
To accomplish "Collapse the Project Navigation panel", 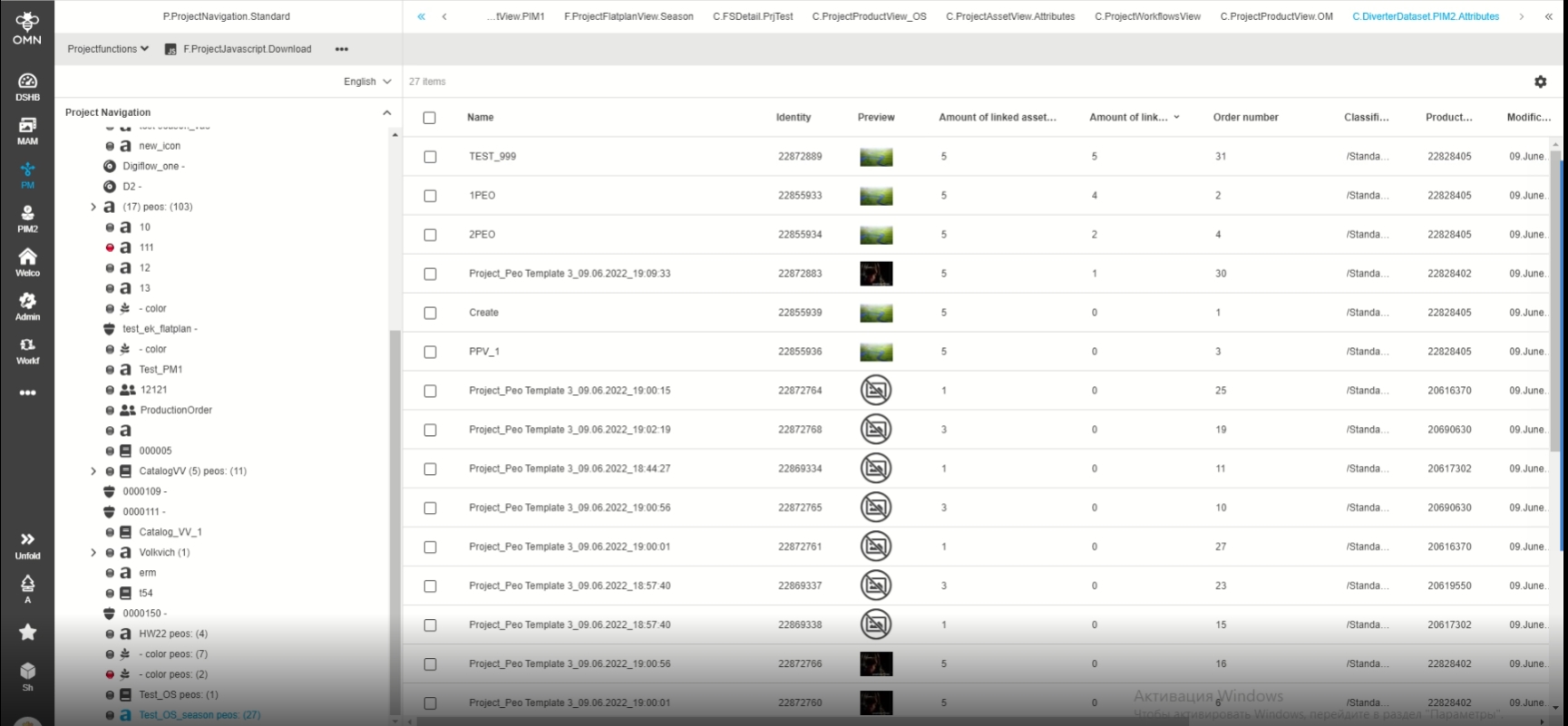I will (387, 112).
